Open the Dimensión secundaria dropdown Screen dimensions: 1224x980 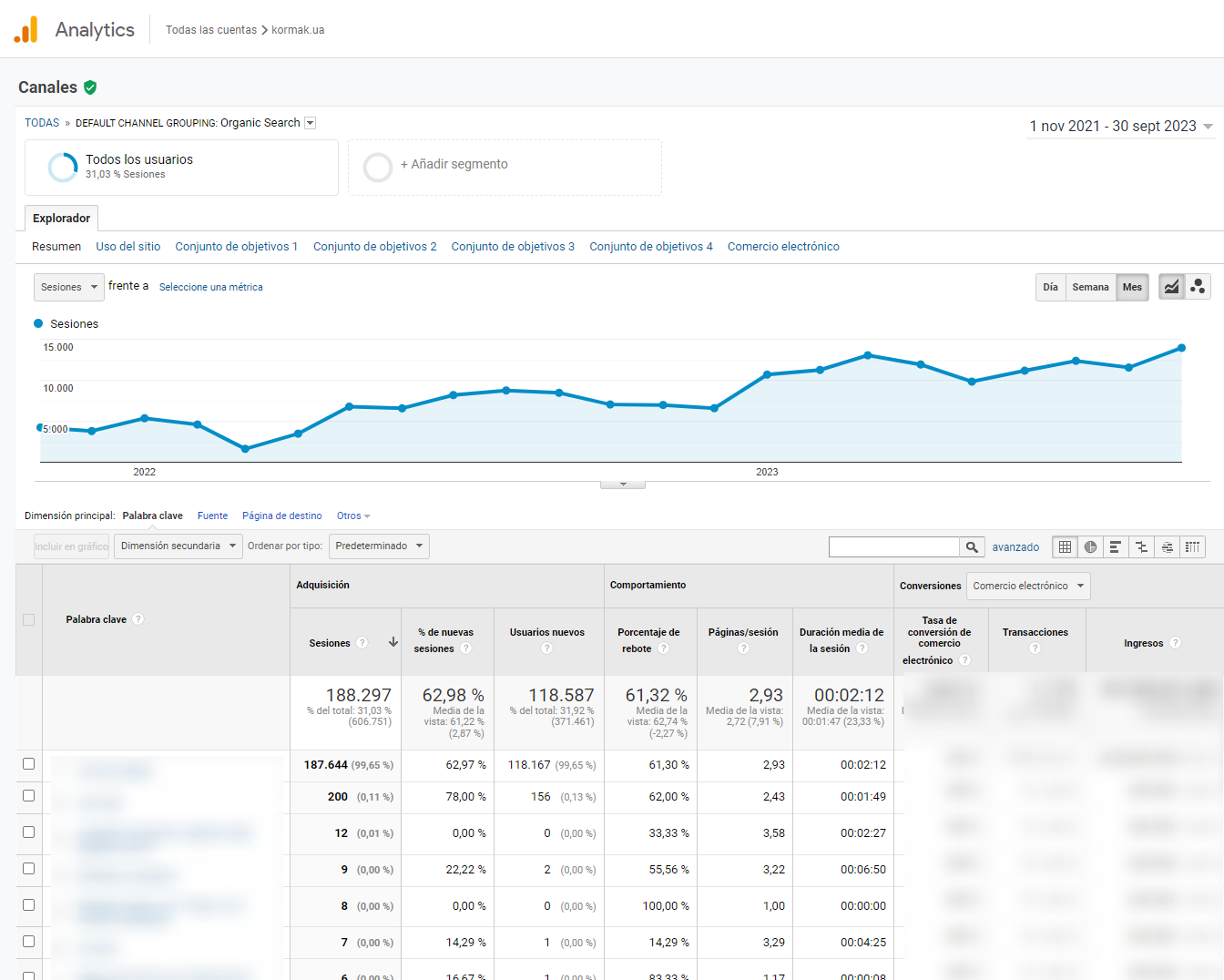(x=178, y=546)
